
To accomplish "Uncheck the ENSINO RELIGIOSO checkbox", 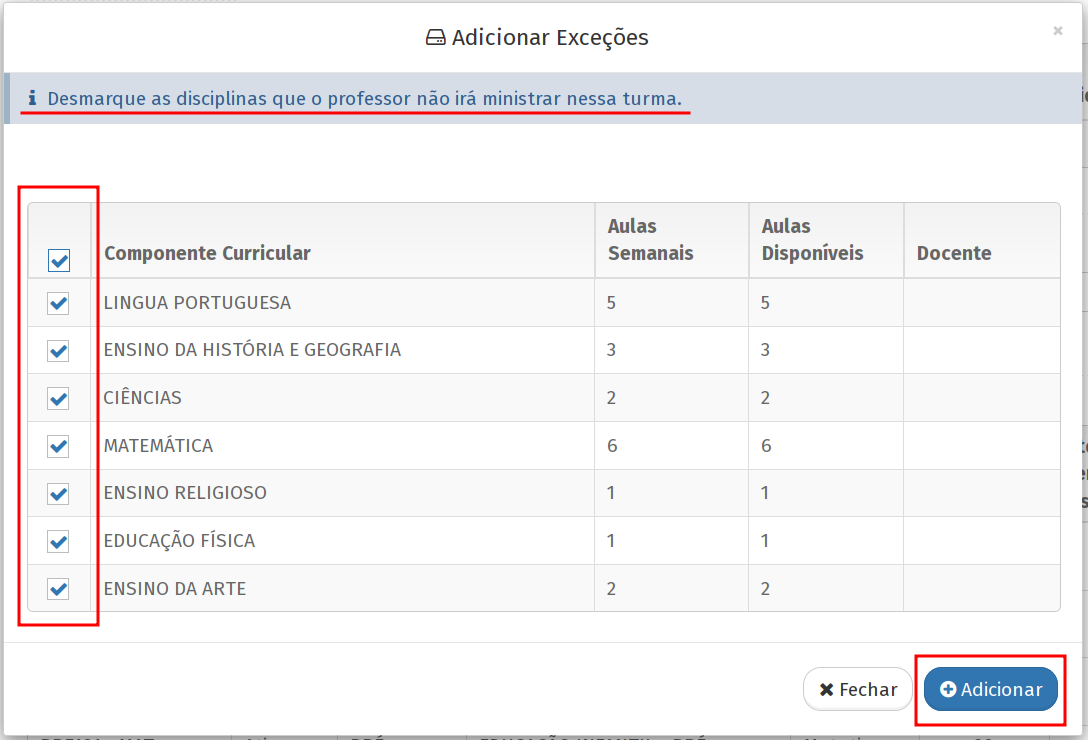I will (x=58, y=494).
